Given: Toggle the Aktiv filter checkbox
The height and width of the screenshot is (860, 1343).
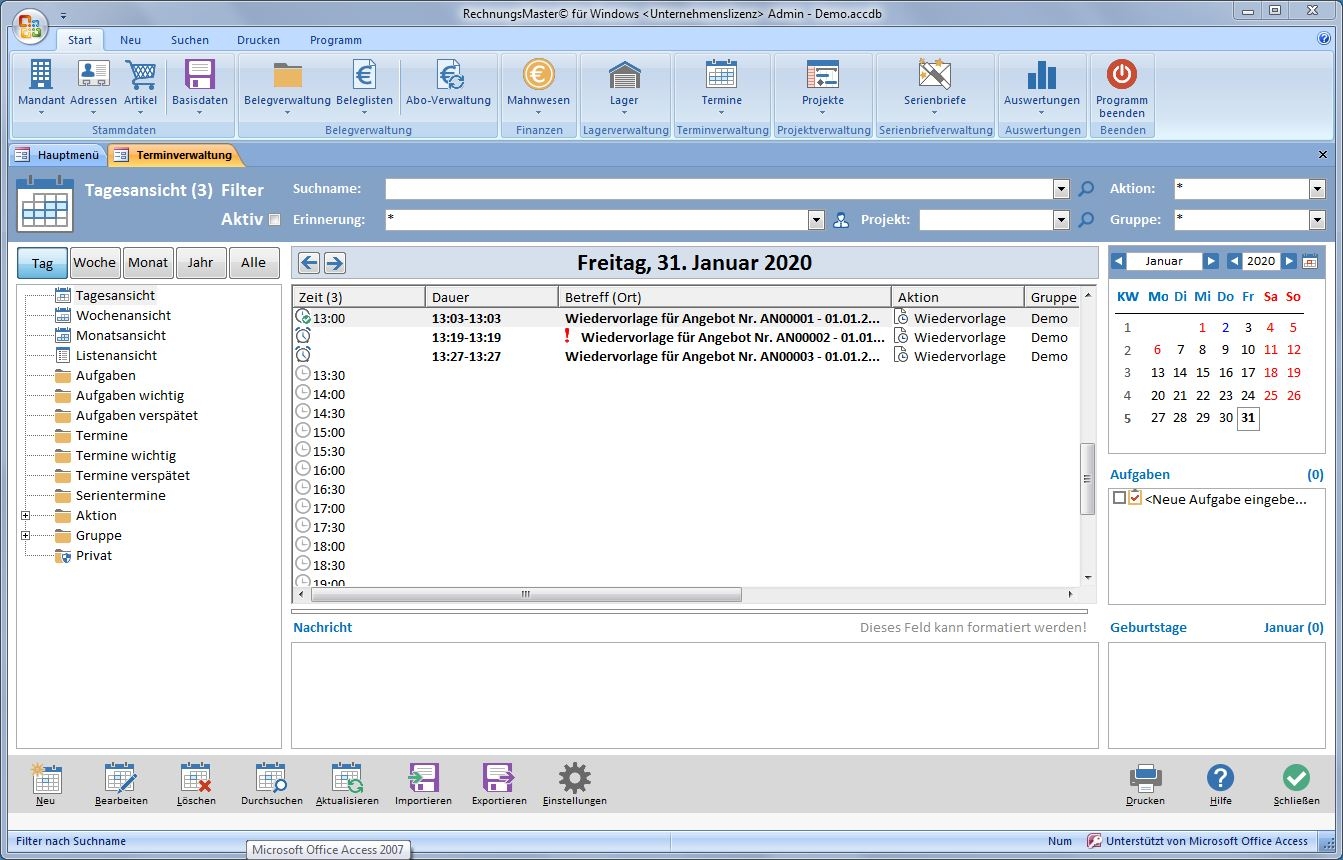Looking at the screenshot, I should click(x=275, y=220).
